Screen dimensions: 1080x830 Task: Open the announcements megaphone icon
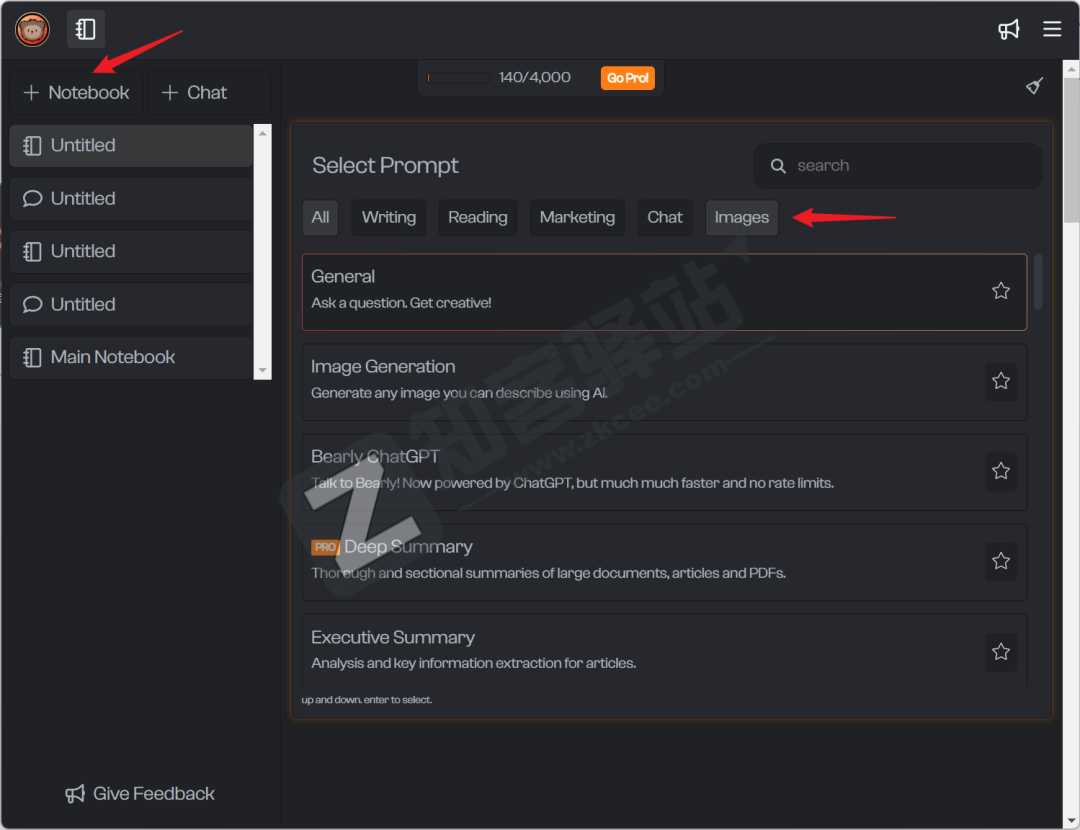point(1009,29)
